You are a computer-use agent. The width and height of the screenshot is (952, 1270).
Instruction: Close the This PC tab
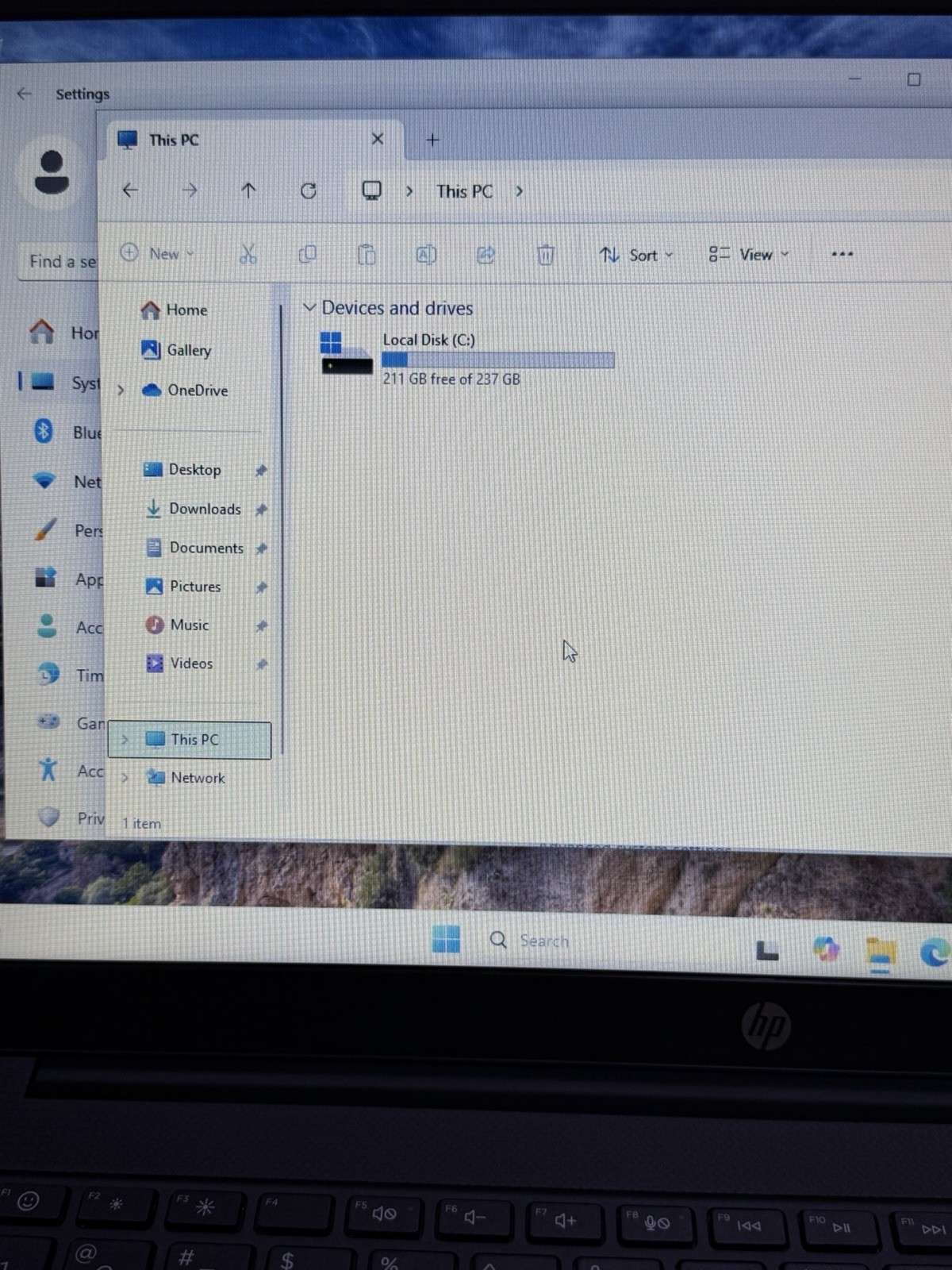point(378,139)
